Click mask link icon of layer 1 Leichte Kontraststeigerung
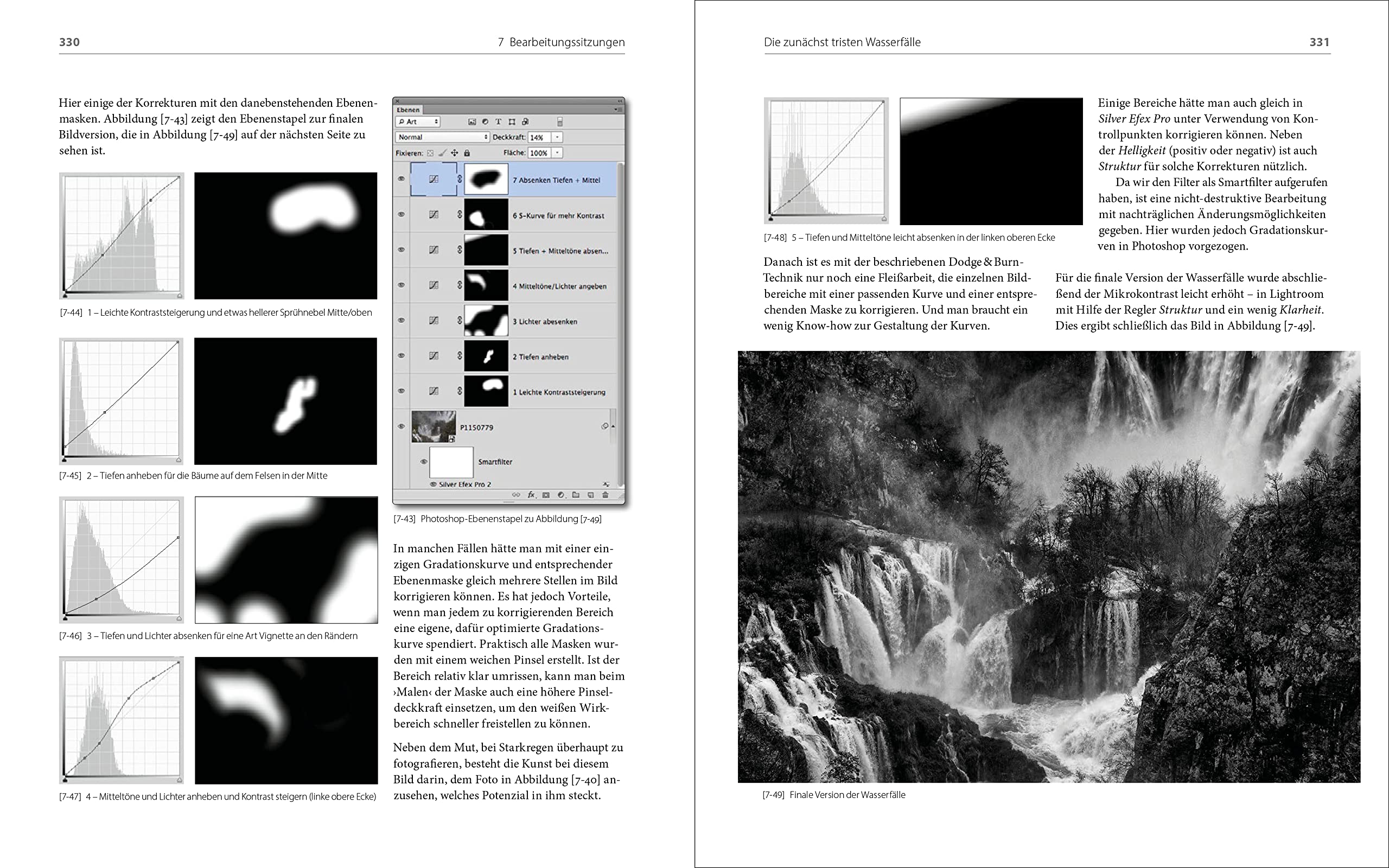The image size is (1389, 868). tap(459, 391)
